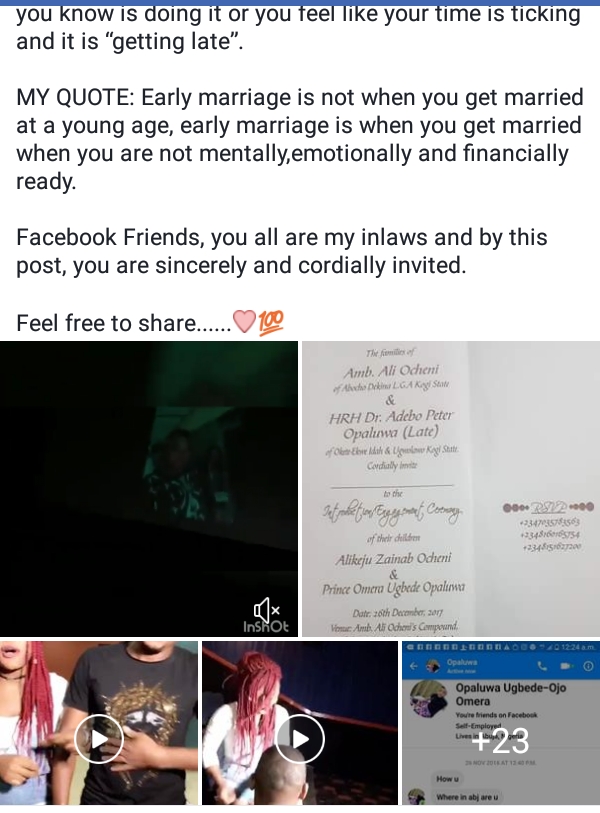Image resolution: width=600 pixels, height=813 pixels.
Task: Open the +23 more photos overlay
Action: pos(501,740)
